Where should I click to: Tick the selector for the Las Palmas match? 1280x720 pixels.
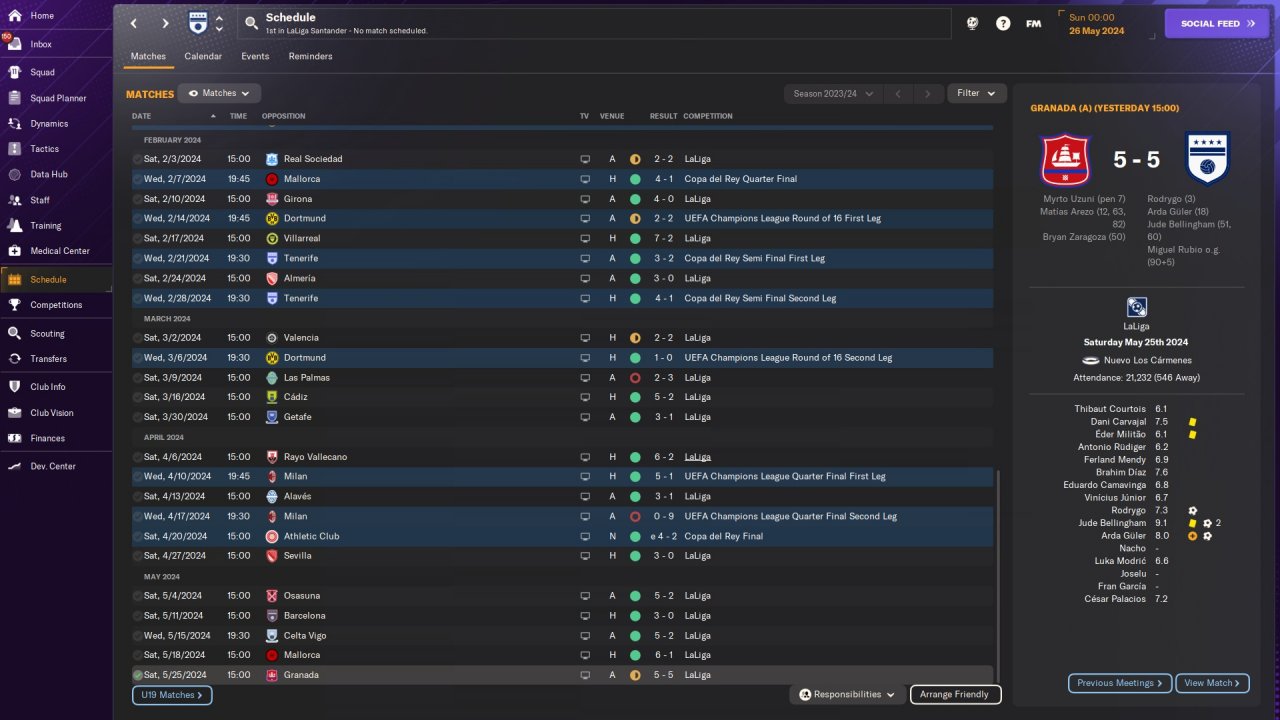click(138, 378)
